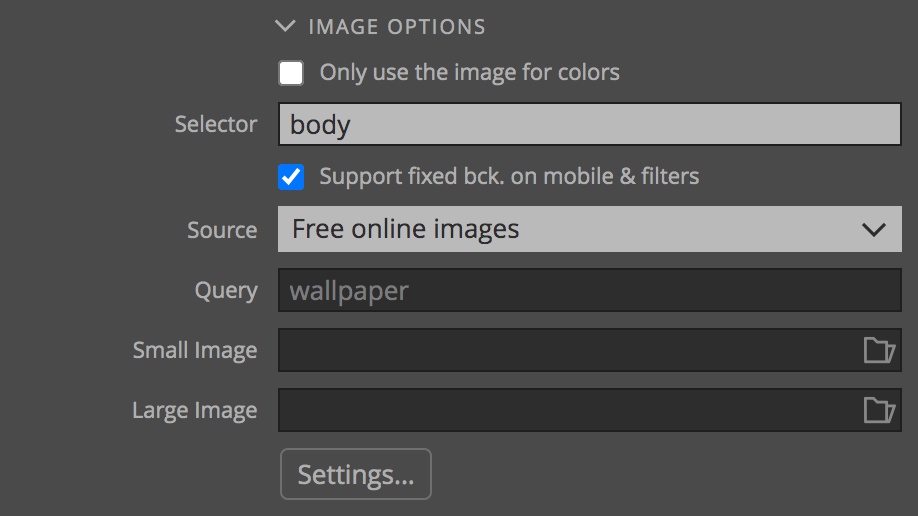The image size is (918, 516).
Task: Focus the Query field with wallpaper placeholder
Action: tap(590, 290)
